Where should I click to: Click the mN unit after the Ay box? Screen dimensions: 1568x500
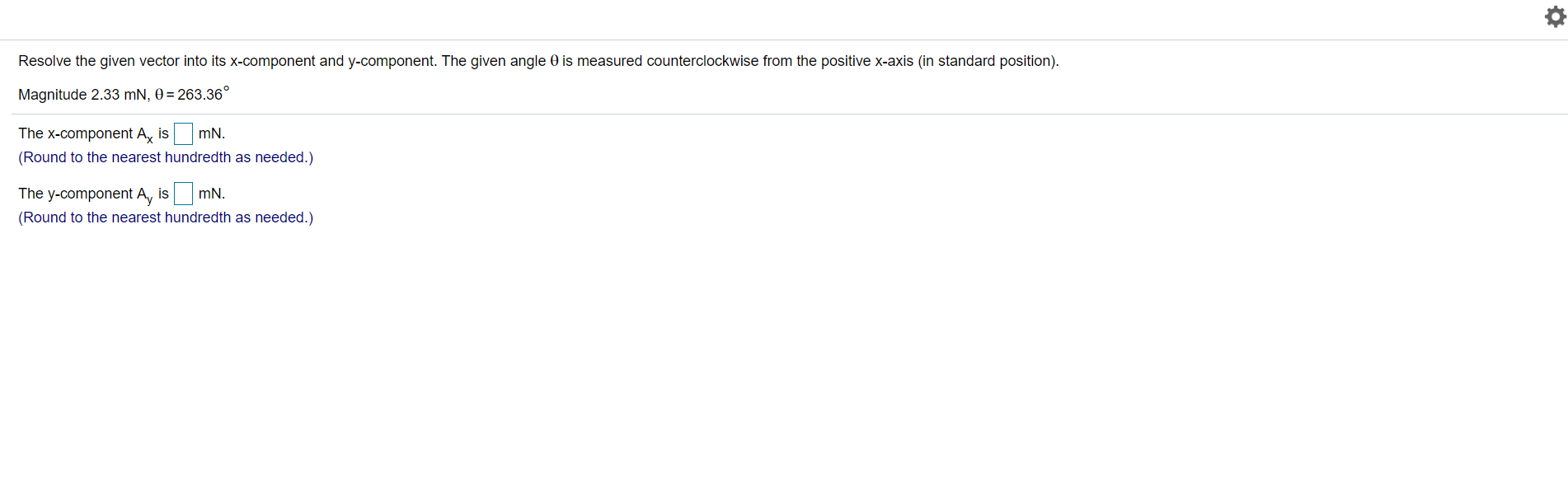pyautogui.click(x=212, y=193)
